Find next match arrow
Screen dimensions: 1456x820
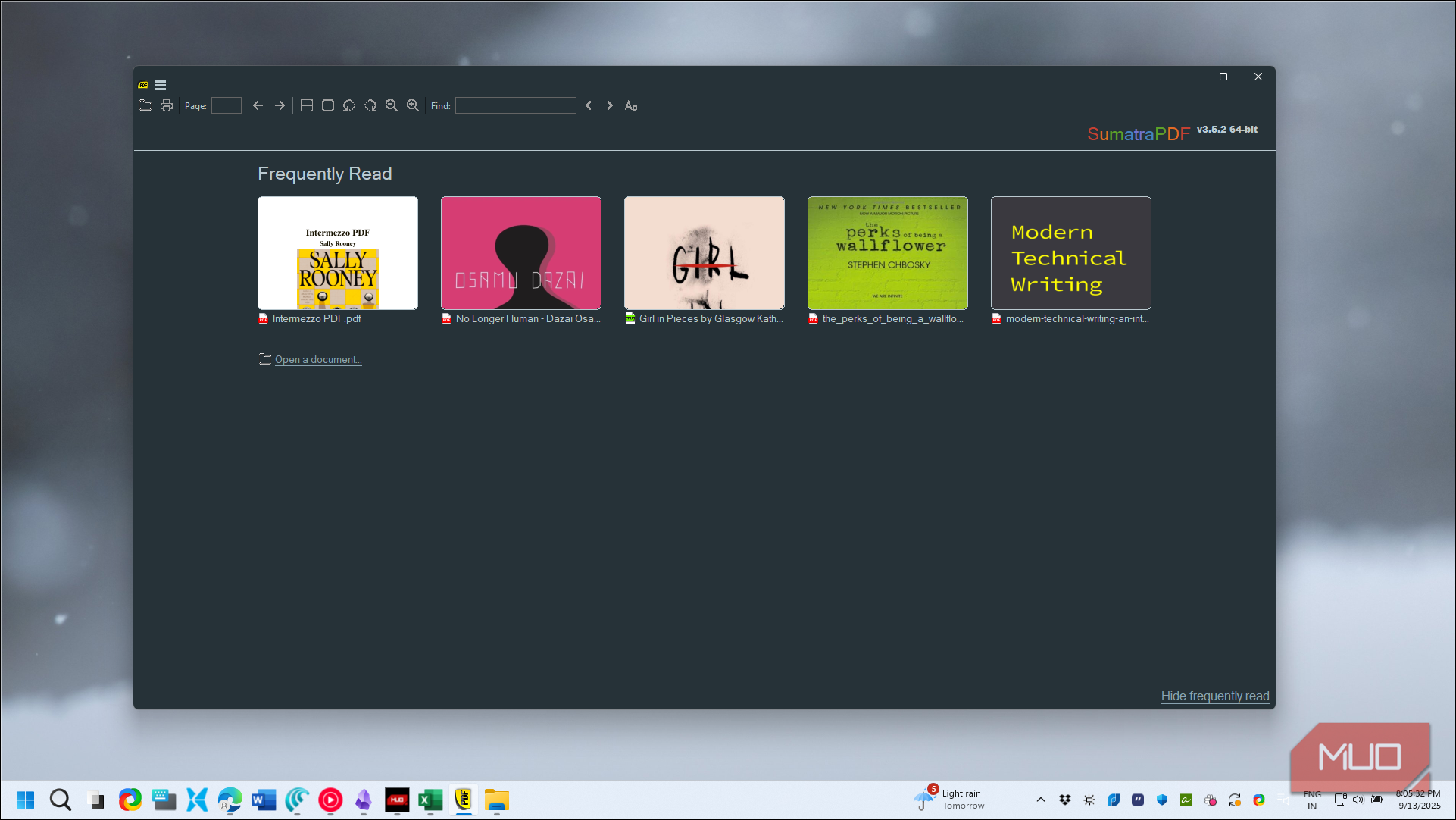pos(610,105)
